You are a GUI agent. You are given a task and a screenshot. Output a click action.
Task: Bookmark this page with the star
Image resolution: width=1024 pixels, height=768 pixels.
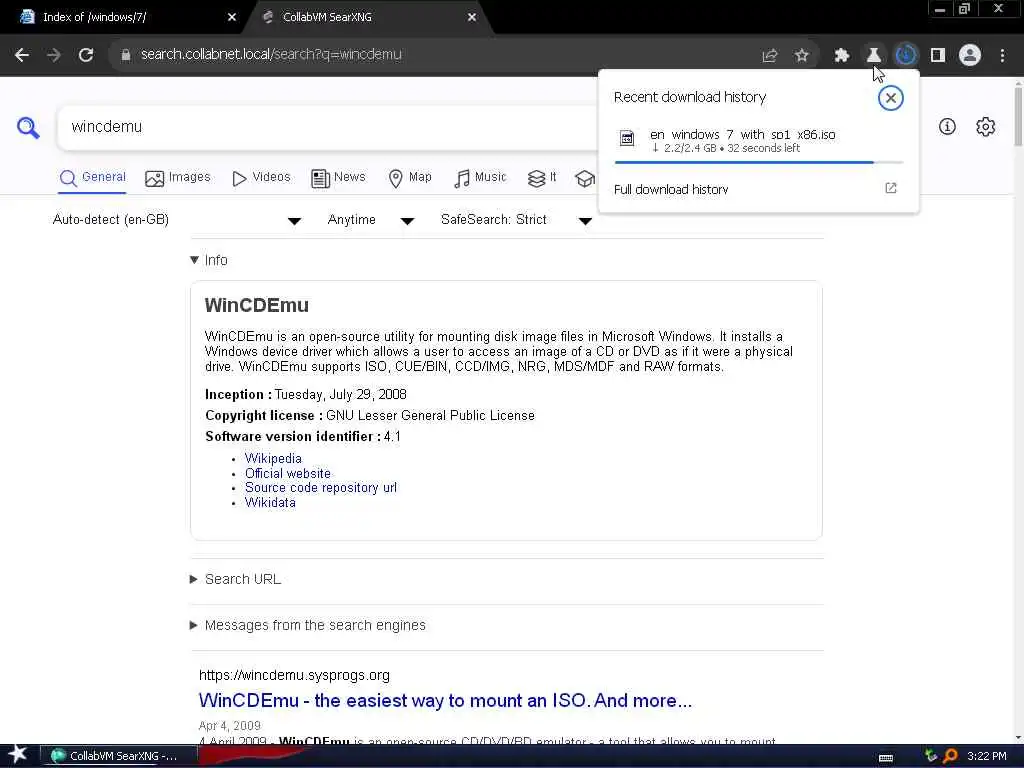click(802, 56)
